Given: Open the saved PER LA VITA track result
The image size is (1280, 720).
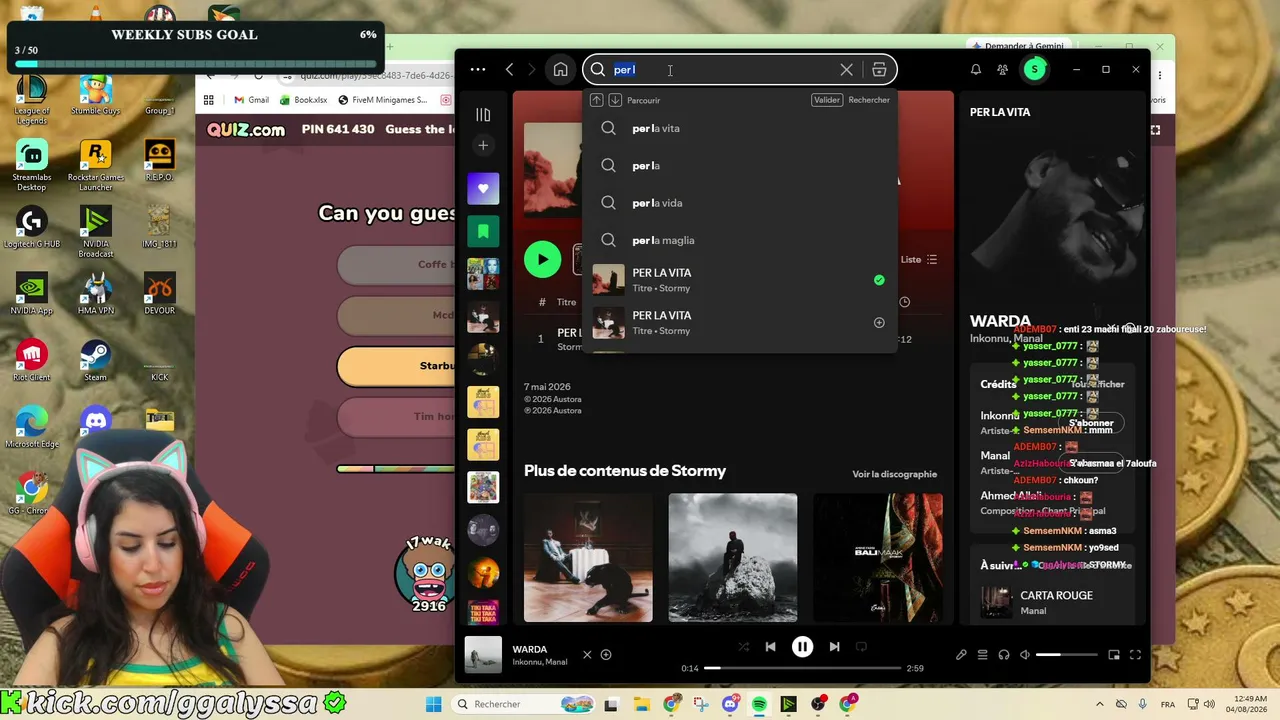Looking at the screenshot, I should point(740,280).
